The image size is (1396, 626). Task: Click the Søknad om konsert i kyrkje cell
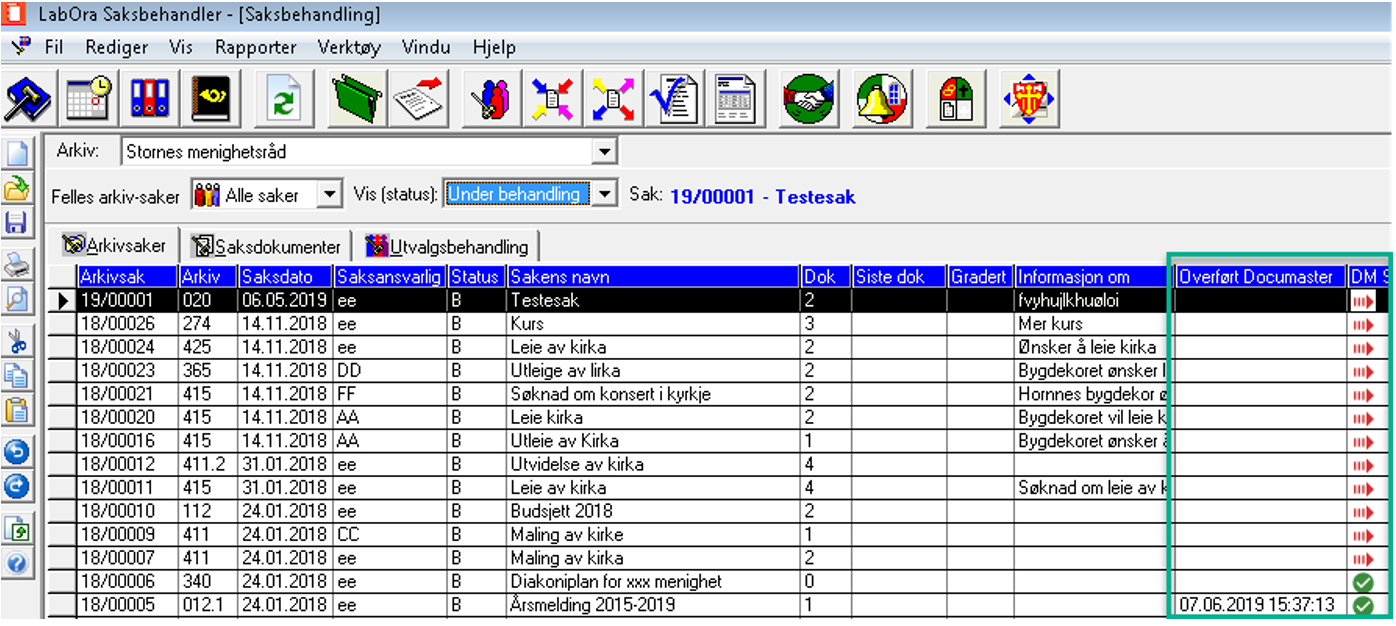coord(654,394)
